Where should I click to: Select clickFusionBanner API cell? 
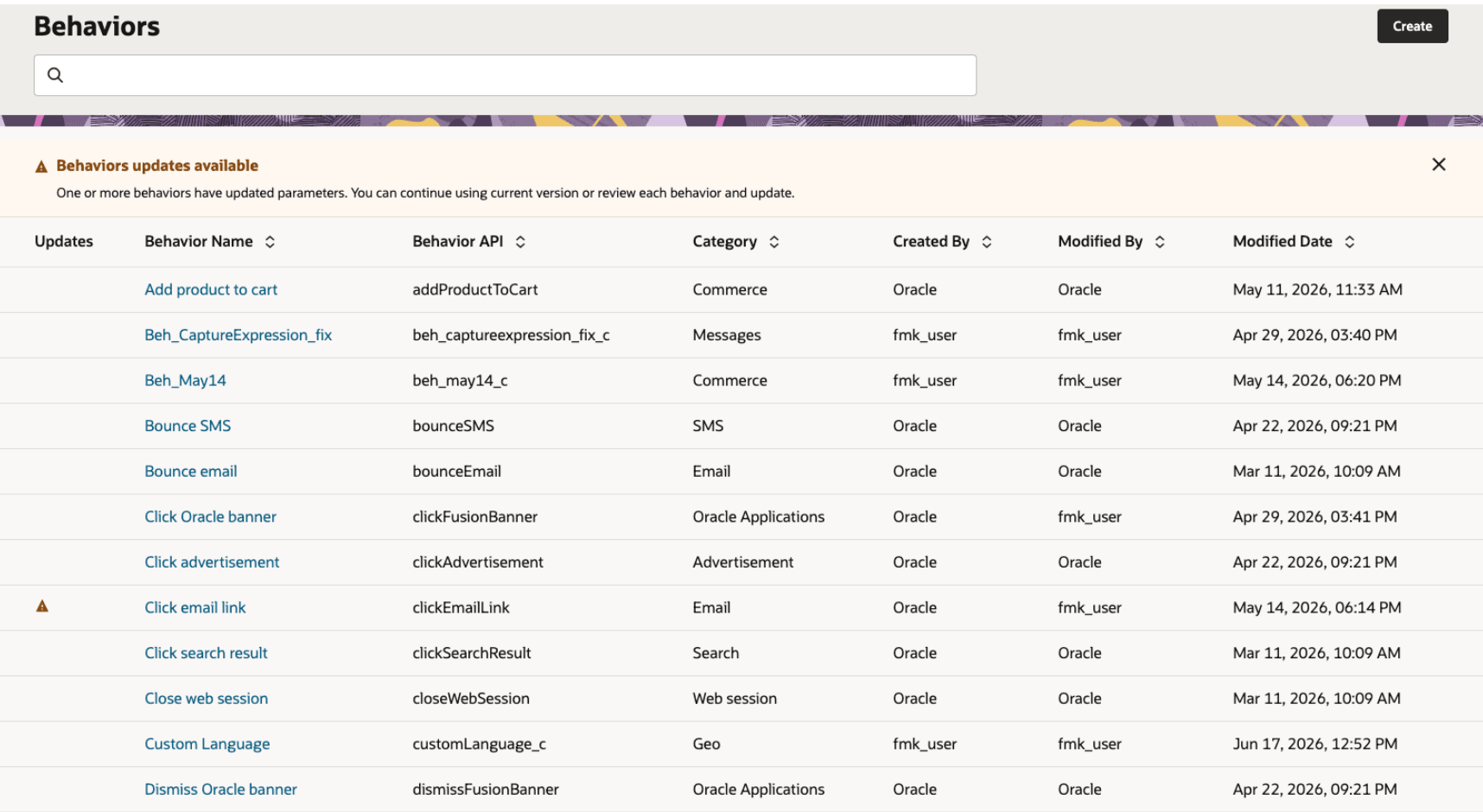(x=475, y=517)
